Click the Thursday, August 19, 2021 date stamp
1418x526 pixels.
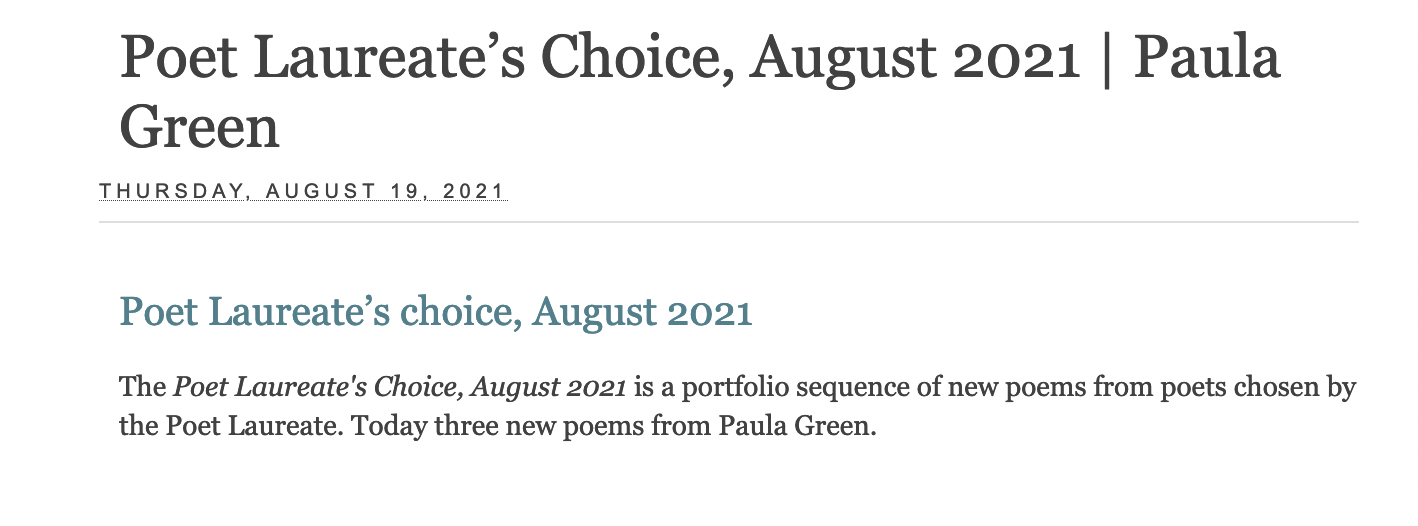(x=303, y=191)
